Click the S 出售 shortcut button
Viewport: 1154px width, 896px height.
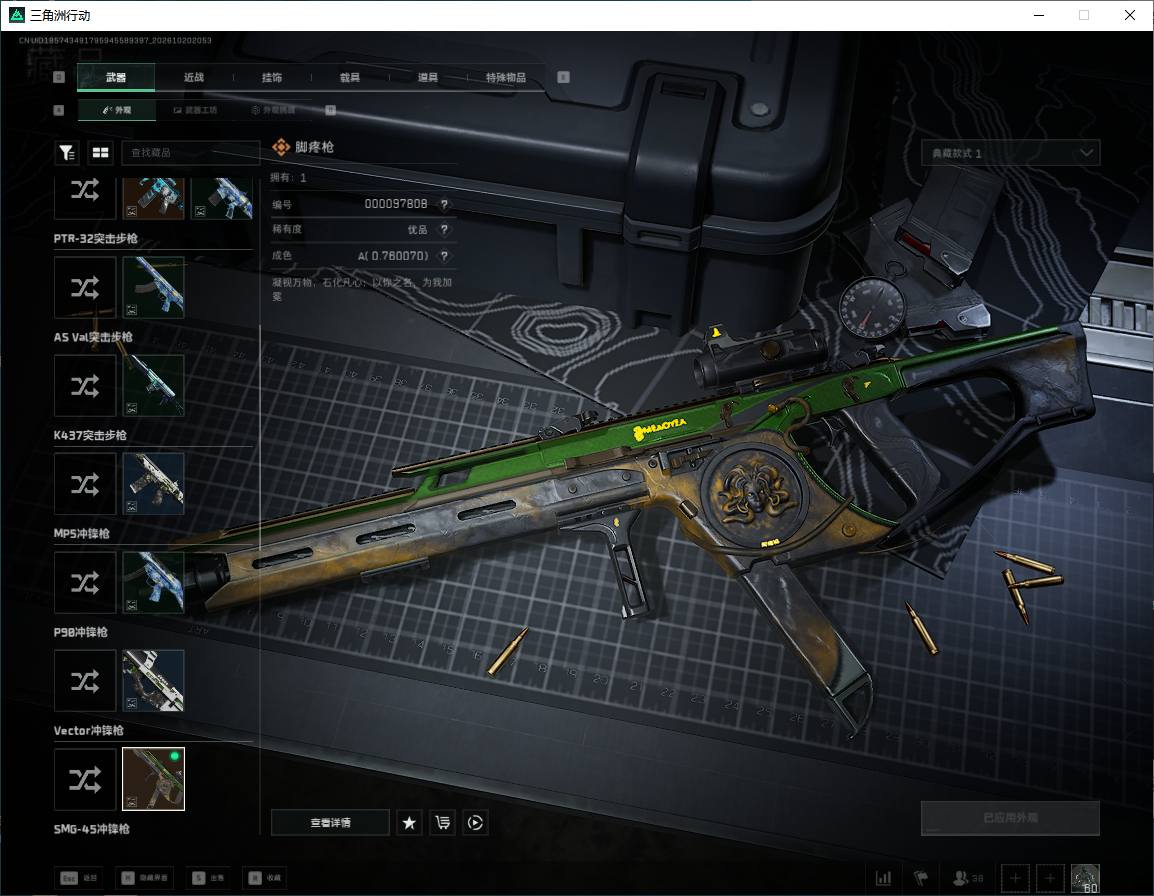208,878
